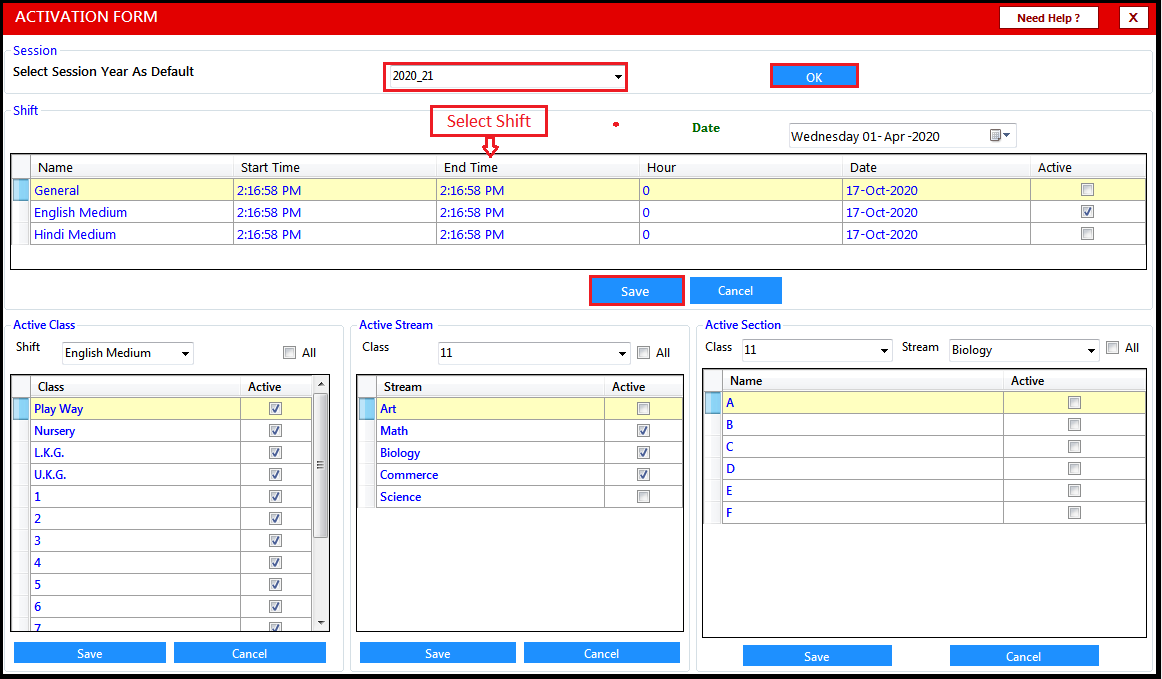The image size is (1162, 679).
Task: Check Active for section C
Action: click(x=1075, y=446)
